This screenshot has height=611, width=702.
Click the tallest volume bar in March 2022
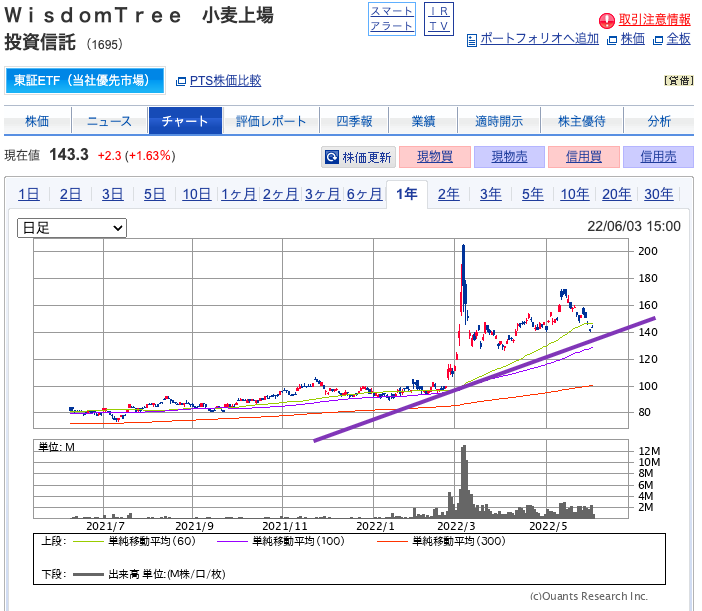(464, 482)
